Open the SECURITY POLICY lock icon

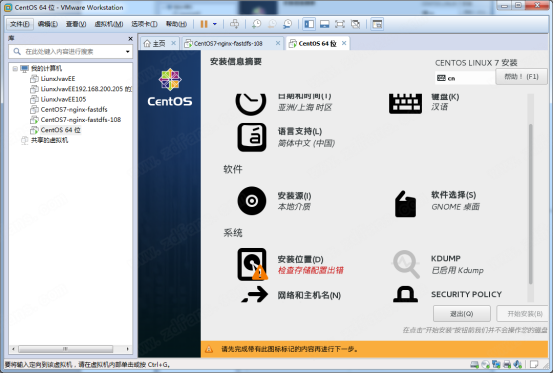(x=406, y=294)
